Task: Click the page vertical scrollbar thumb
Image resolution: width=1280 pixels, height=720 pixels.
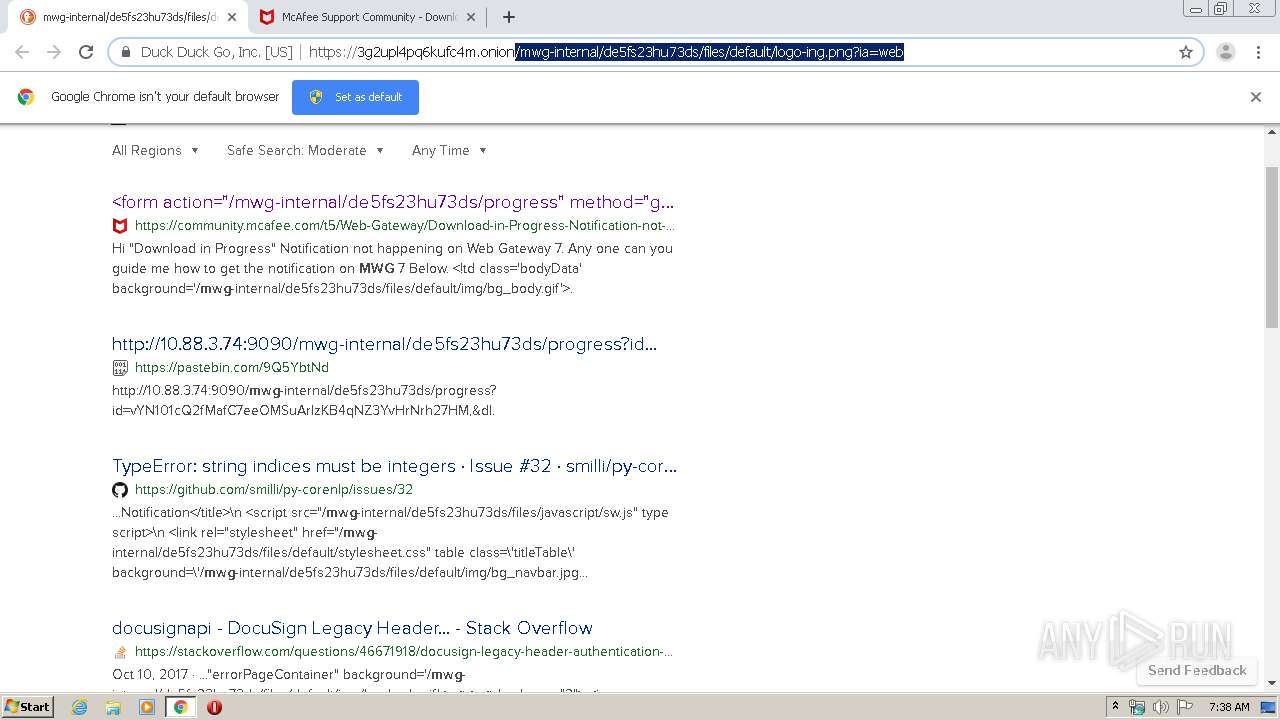Action: [x=1272, y=247]
